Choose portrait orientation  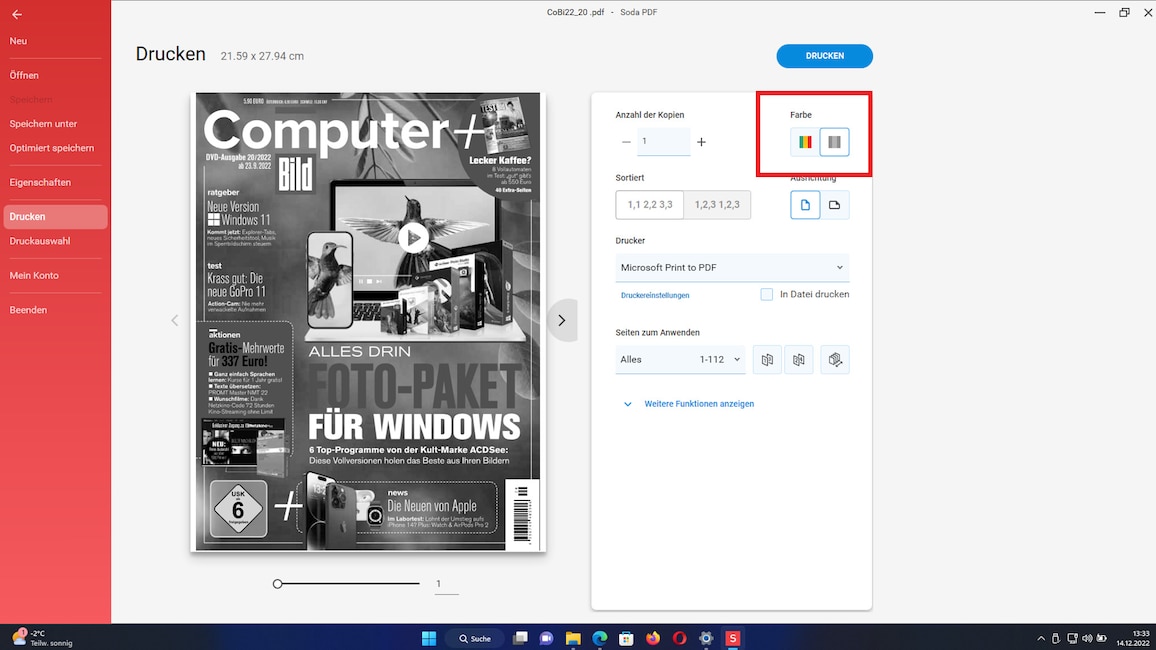(804, 205)
